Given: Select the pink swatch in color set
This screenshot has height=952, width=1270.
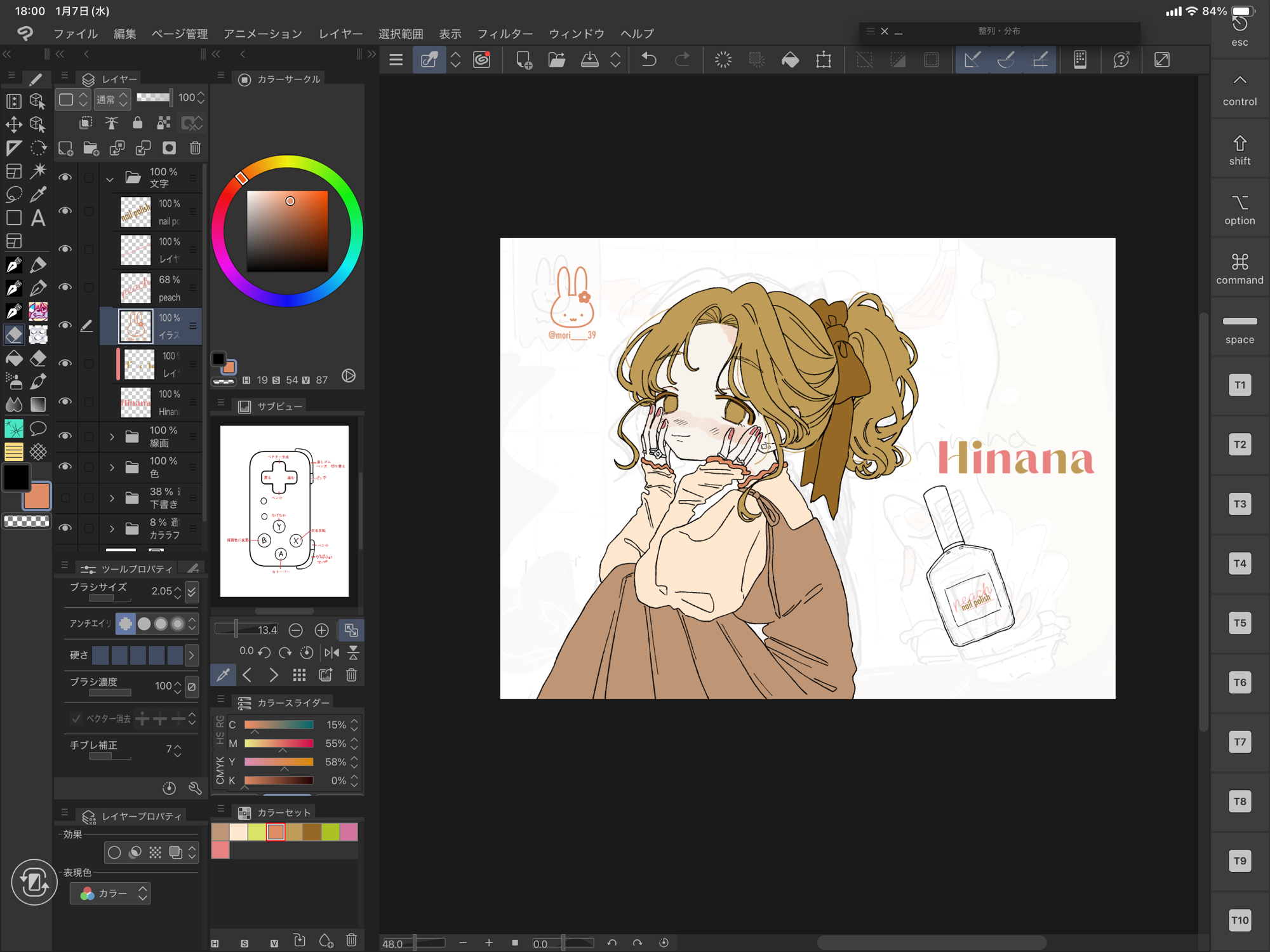Looking at the screenshot, I should tap(349, 832).
